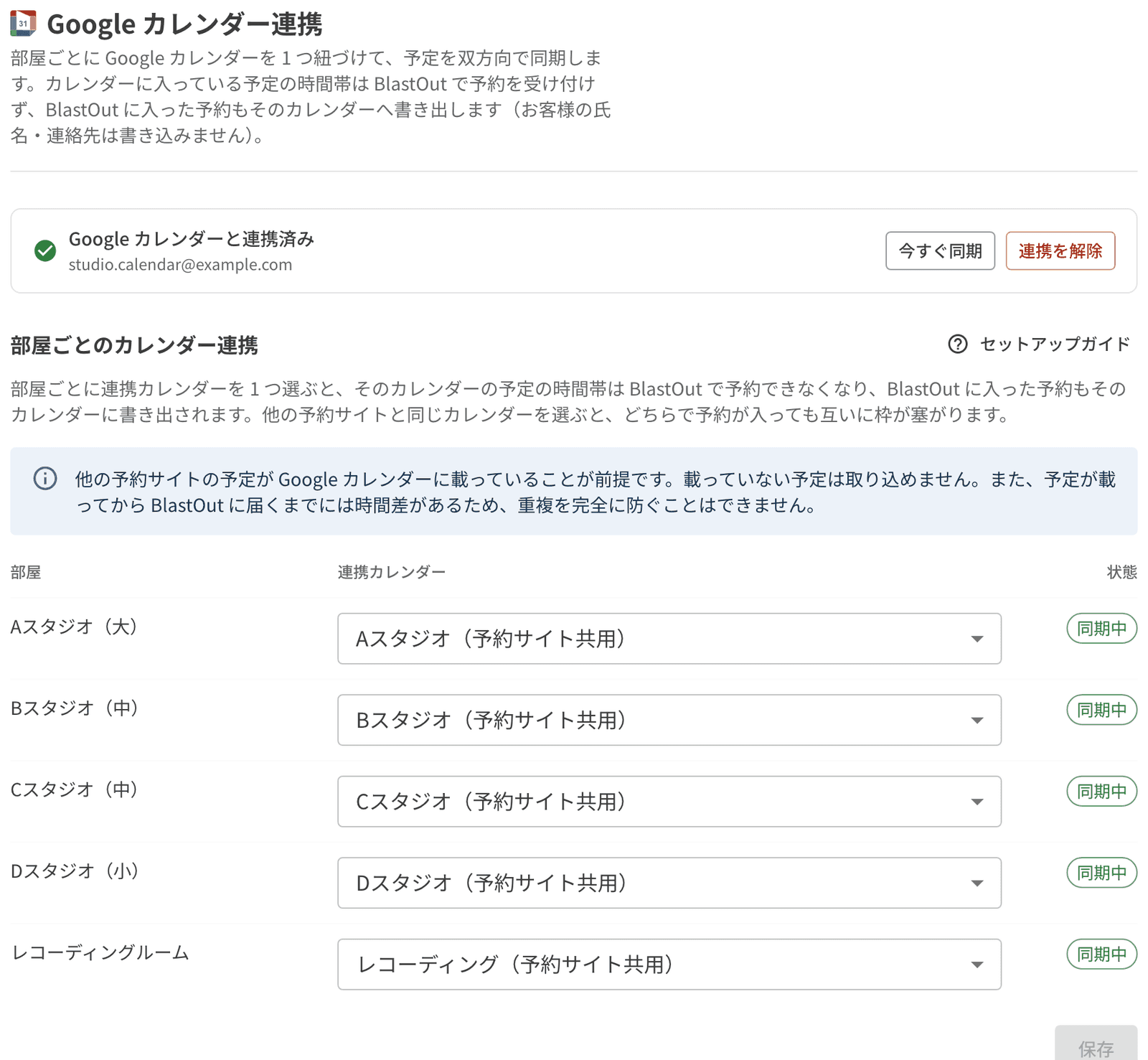Click the Aスタジオ（大） room name
The width and height of the screenshot is (1148, 1060).
[x=75, y=627]
